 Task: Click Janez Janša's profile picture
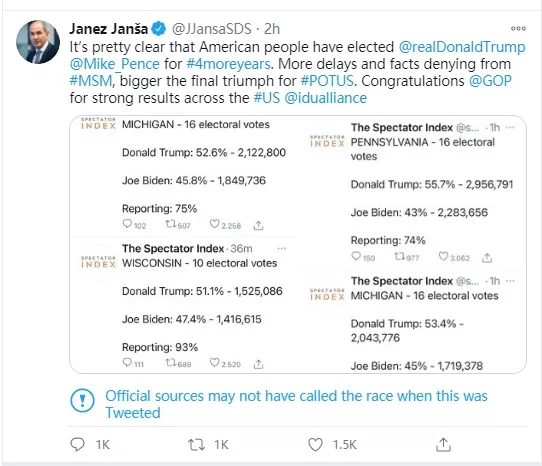pyautogui.click(x=38, y=42)
